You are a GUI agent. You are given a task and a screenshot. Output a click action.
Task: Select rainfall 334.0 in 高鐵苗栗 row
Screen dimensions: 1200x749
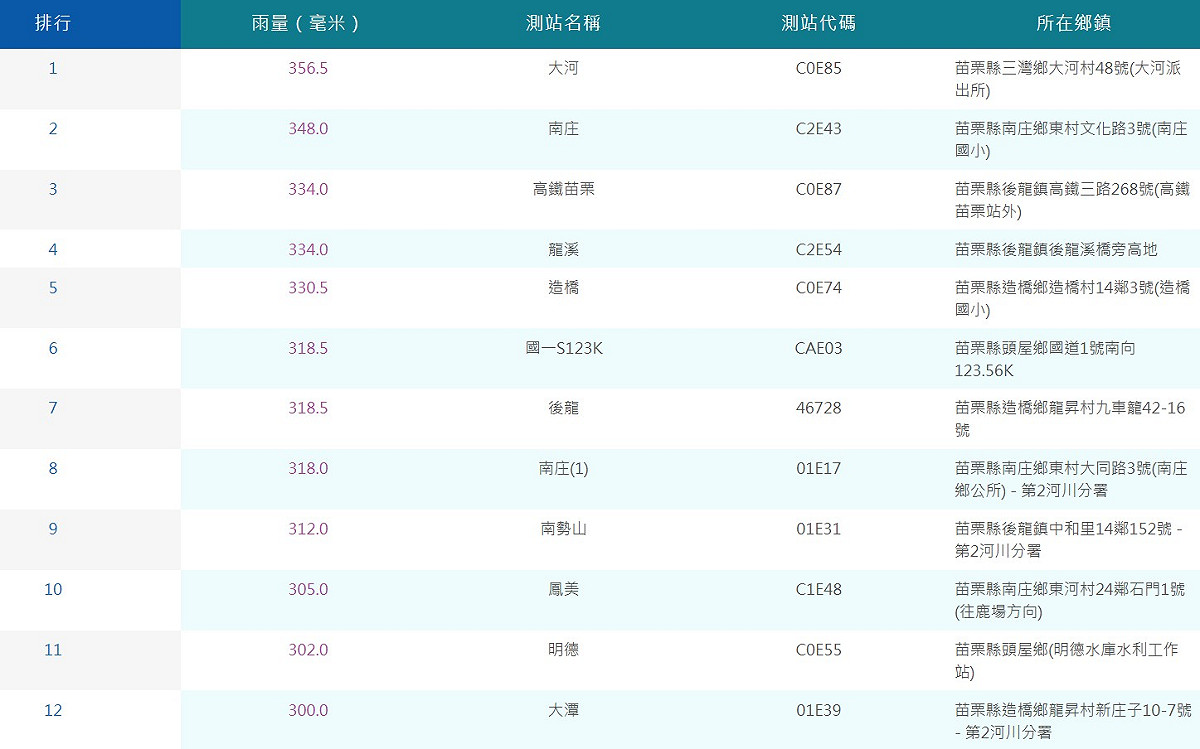click(x=308, y=189)
